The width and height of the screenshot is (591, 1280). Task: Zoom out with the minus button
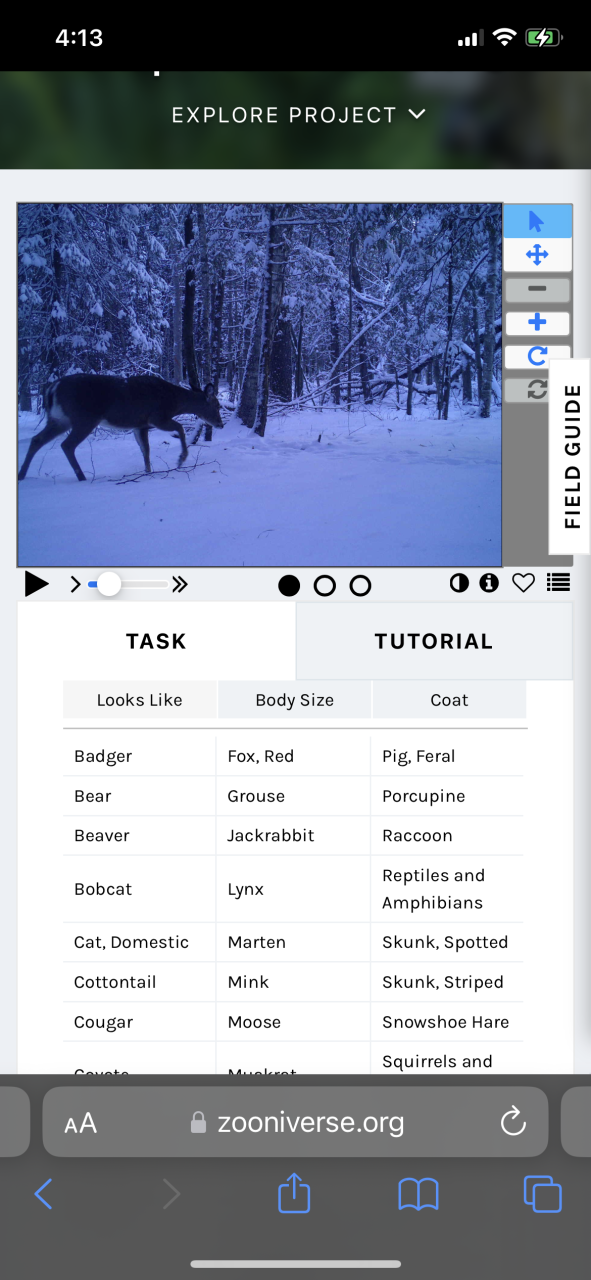click(537, 290)
